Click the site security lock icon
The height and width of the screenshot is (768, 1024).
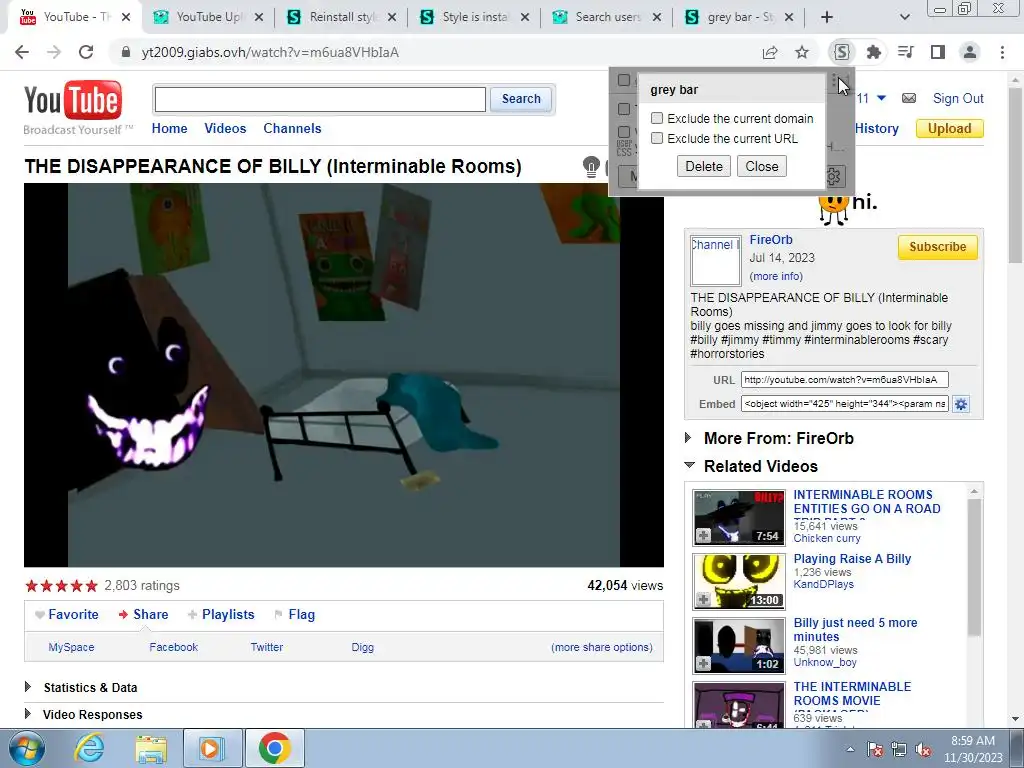pyautogui.click(x=125, y=52)
